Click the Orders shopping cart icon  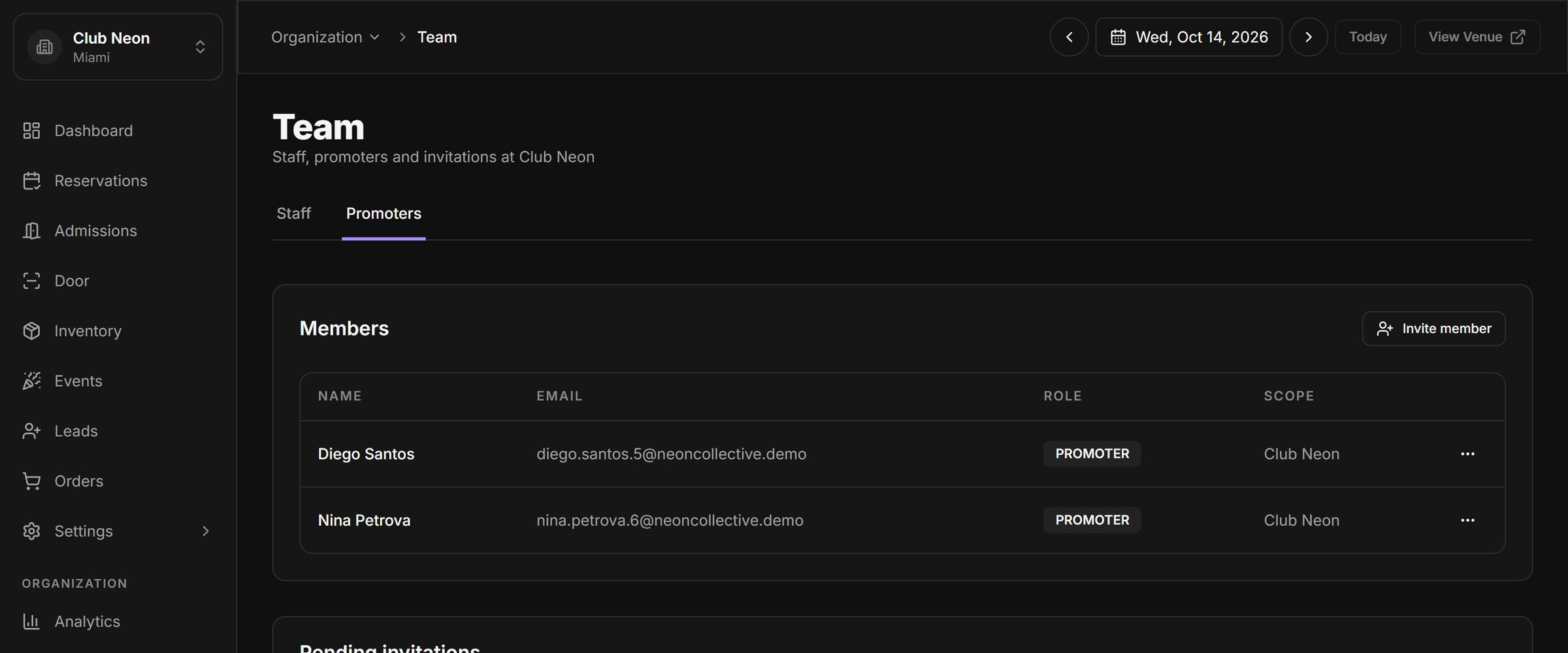pos(31,481)
